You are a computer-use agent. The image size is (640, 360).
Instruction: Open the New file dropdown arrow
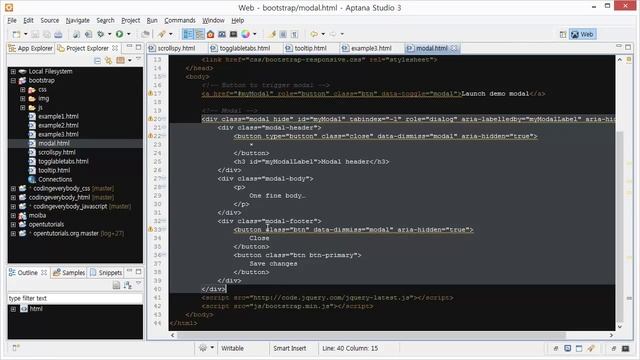[x=25, y=34]
